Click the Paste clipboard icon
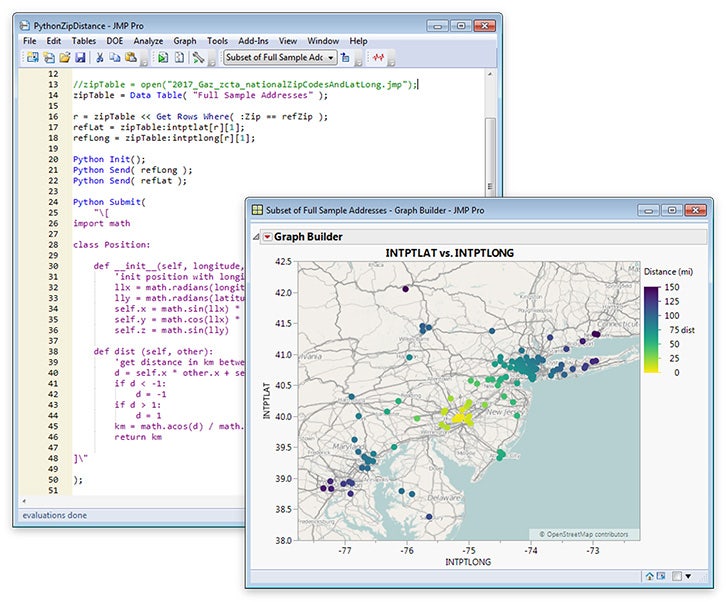The width and height of the screenshot is (726, 602). pyautogui.click(x=131, y=58)
